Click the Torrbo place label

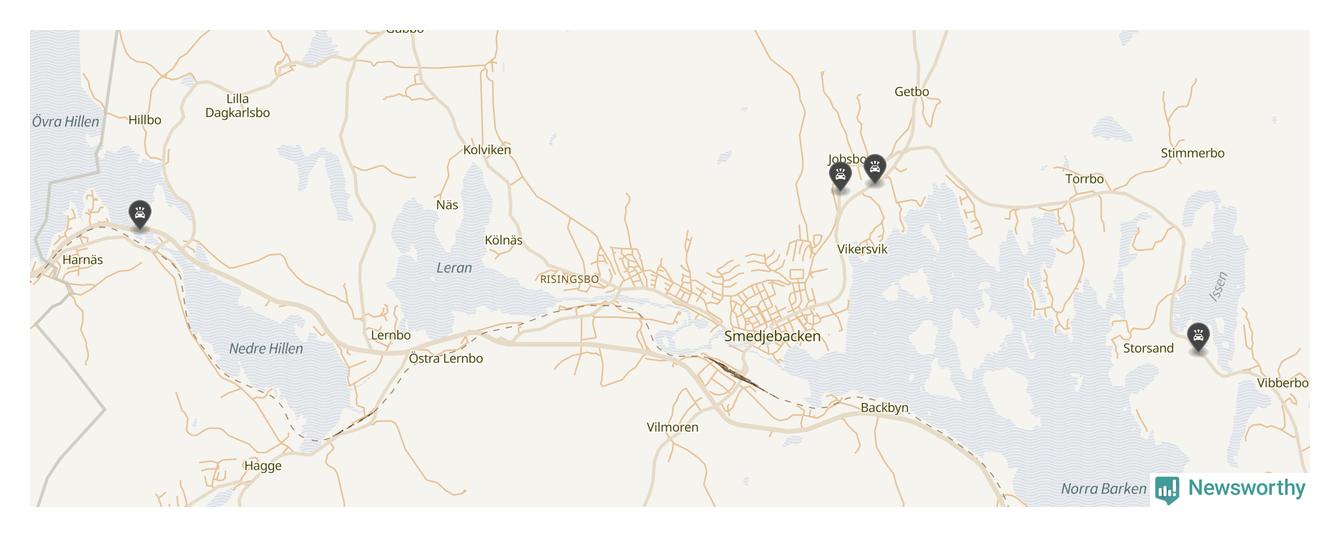pyautogui.click(x=1084, y=179)
